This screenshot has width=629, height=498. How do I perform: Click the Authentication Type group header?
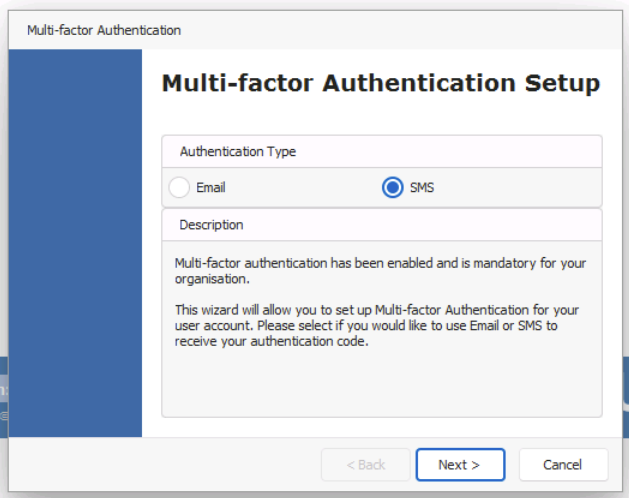382,152
